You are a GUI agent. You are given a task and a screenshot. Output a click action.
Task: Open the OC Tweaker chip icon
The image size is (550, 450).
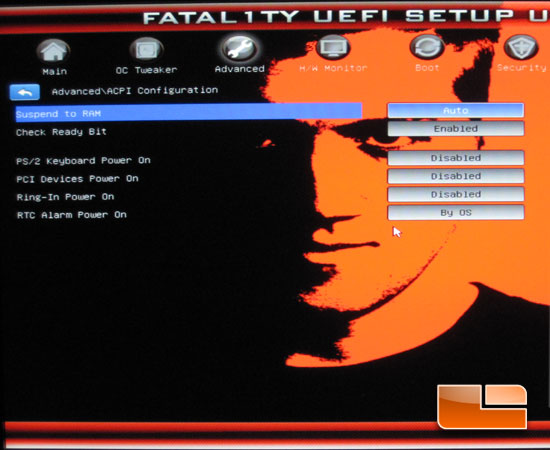(x=146, y=50)
